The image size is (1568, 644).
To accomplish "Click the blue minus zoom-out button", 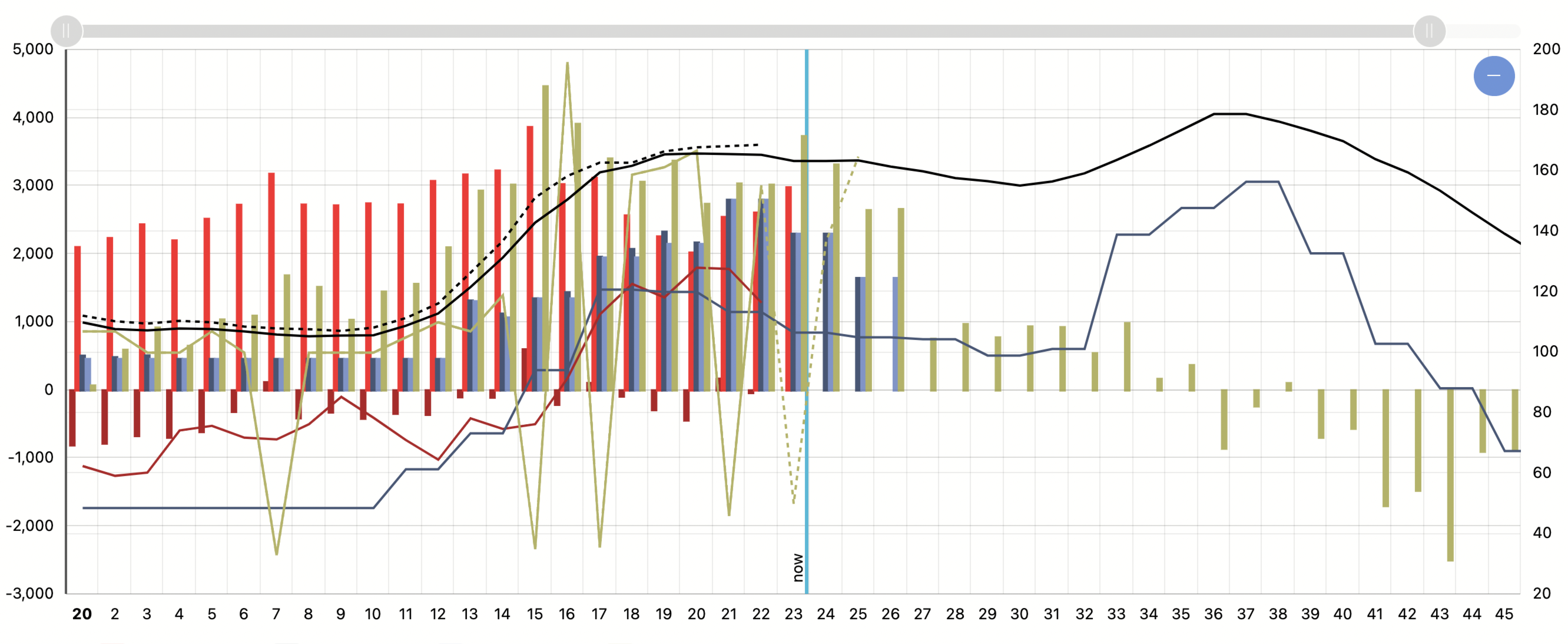I will (x=1494, y=75).
